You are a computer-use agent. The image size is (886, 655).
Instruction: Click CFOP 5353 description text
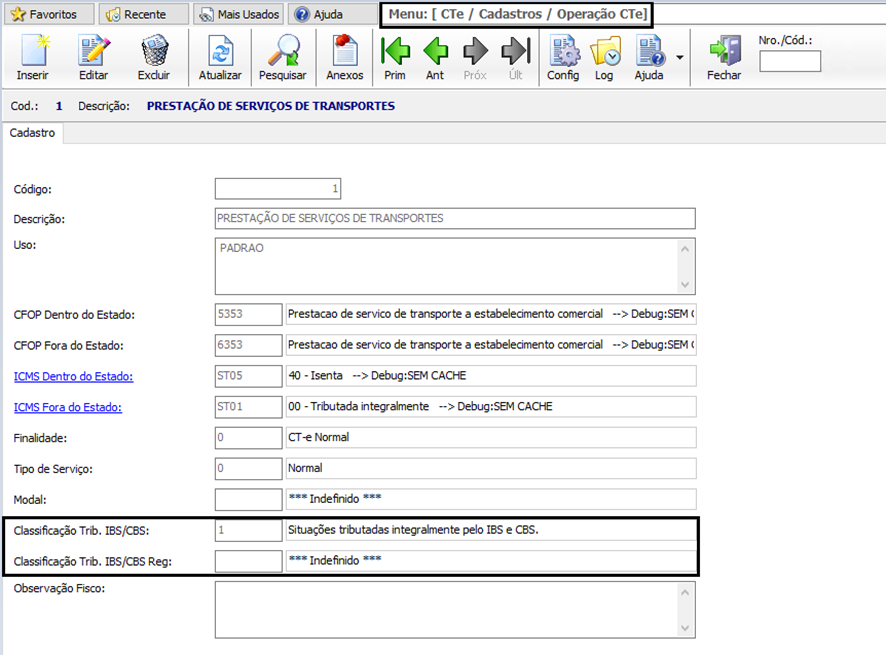click(x=490, y=314)
